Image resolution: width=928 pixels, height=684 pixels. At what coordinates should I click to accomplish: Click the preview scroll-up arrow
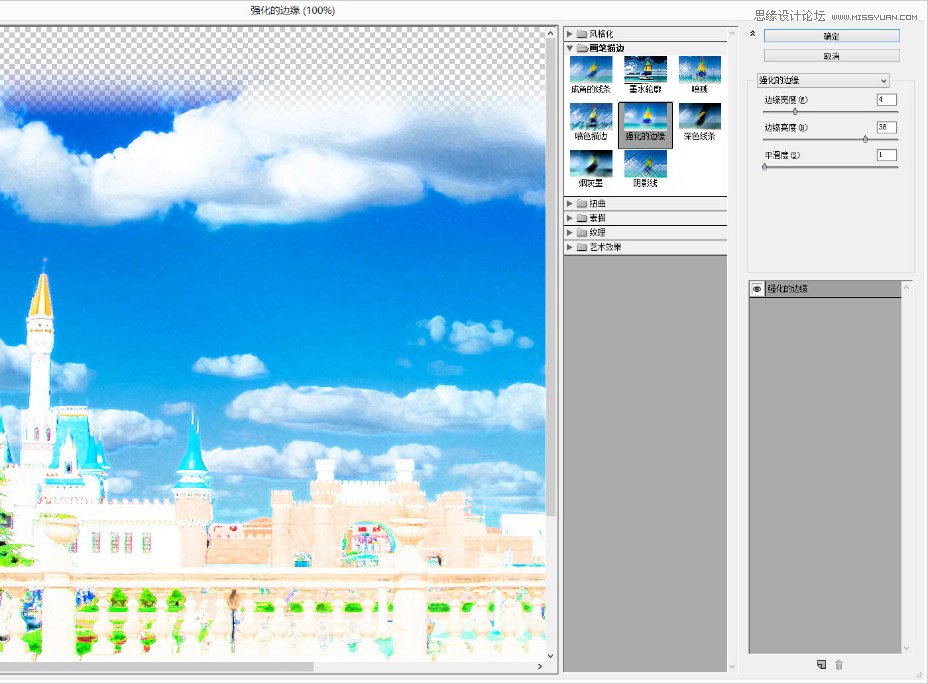coord(551,34)
